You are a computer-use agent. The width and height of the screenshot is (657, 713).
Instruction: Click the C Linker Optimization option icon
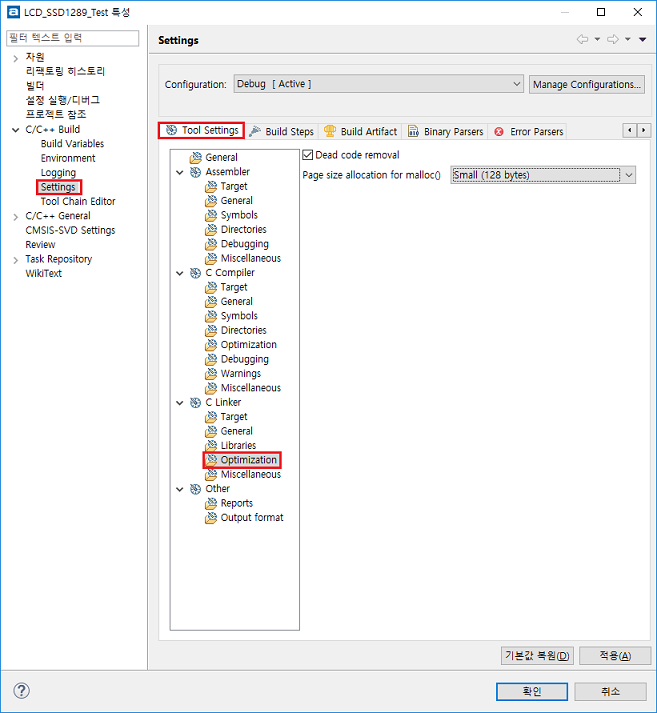tap(211, 460)
